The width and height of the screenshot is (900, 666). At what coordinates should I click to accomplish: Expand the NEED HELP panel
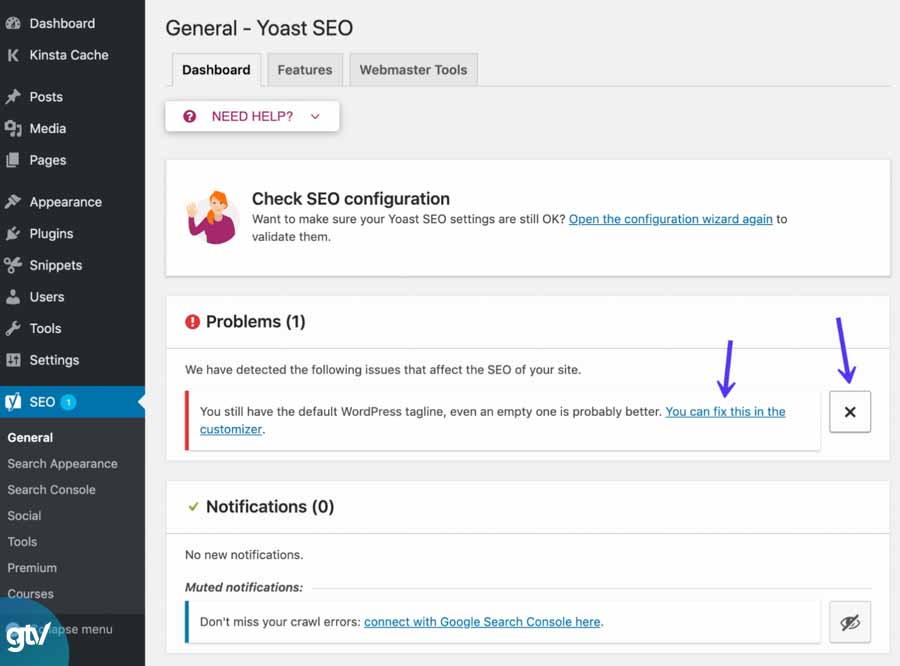pyautogui.click(x=252, y=116)
